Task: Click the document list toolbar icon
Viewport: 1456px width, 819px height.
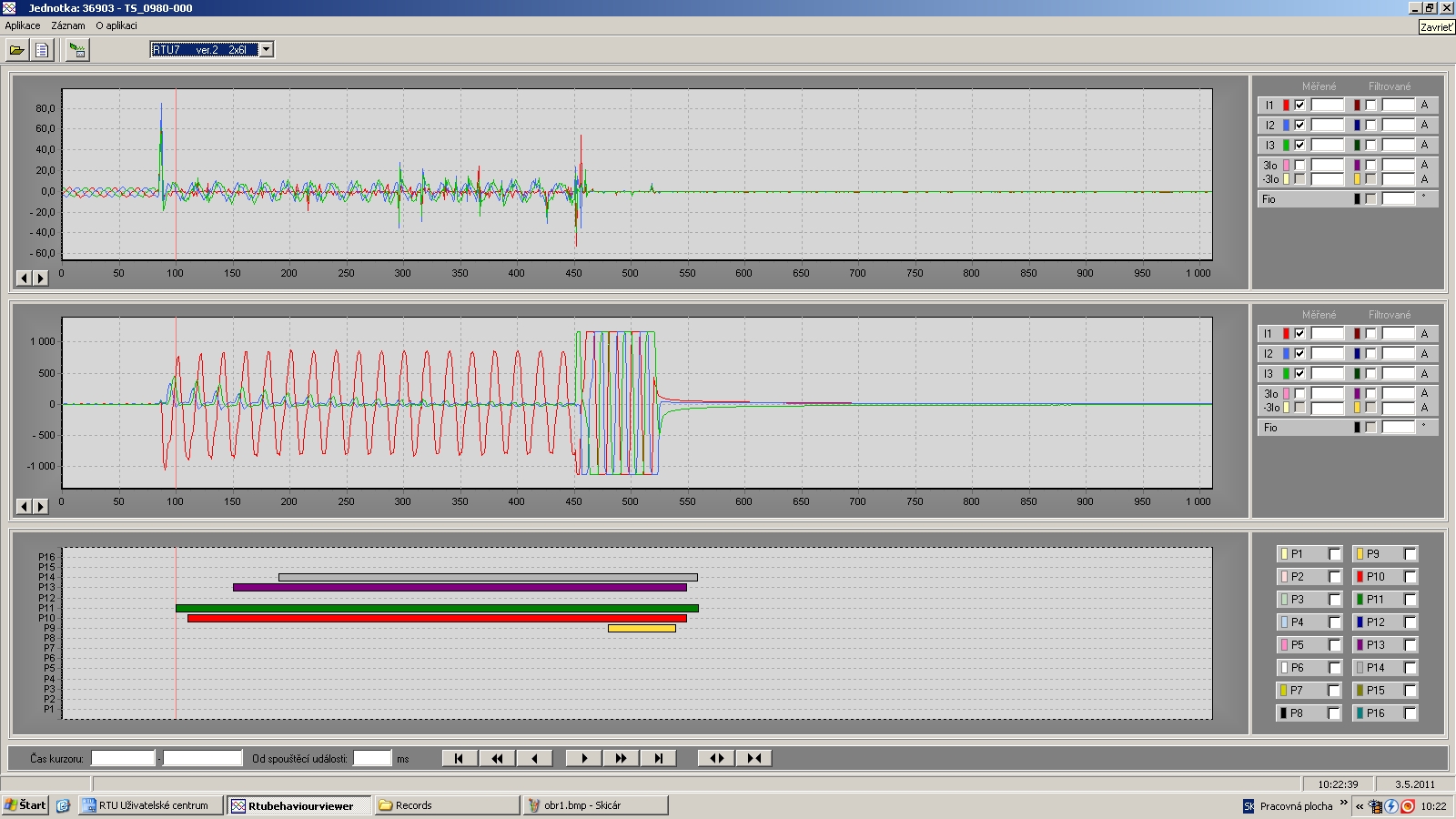Action: 42,50
